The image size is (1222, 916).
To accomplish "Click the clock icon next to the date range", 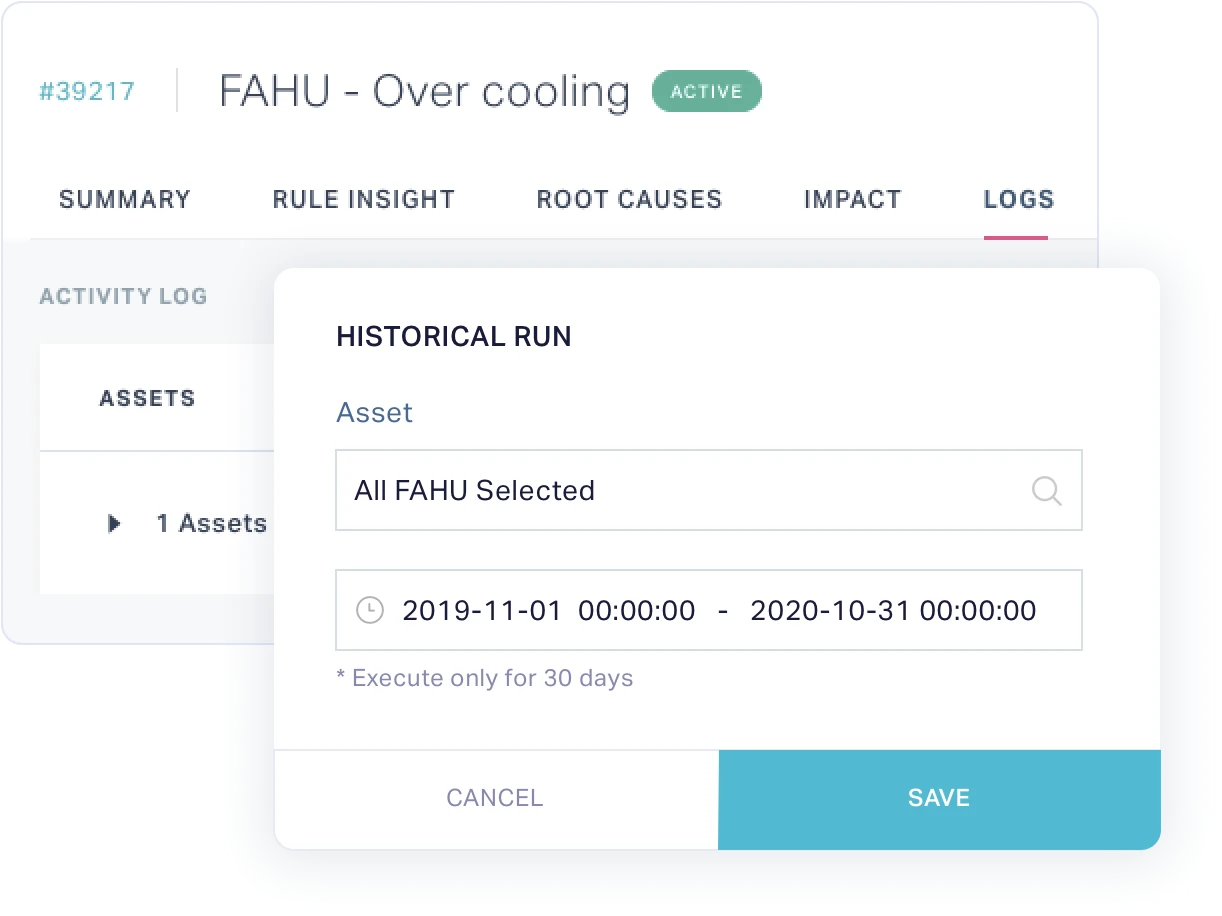I will tap(371, 610).
